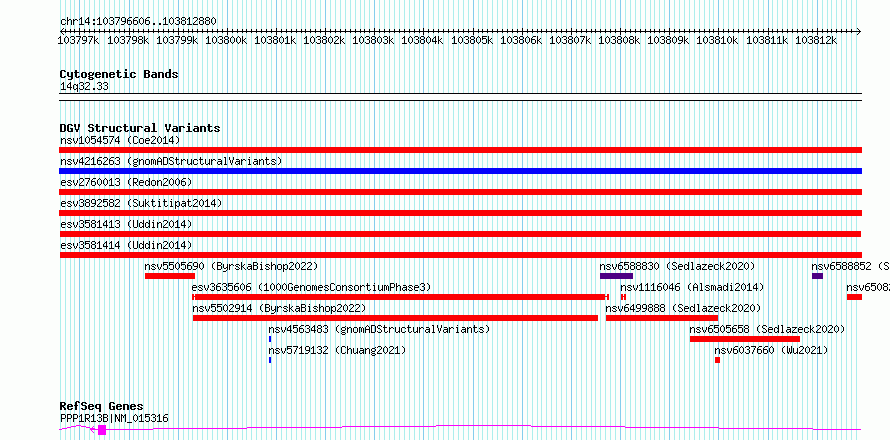Click the 103808k ruler tick label
The height and width of the screenshot is (440, 890).
pos(619,40)
